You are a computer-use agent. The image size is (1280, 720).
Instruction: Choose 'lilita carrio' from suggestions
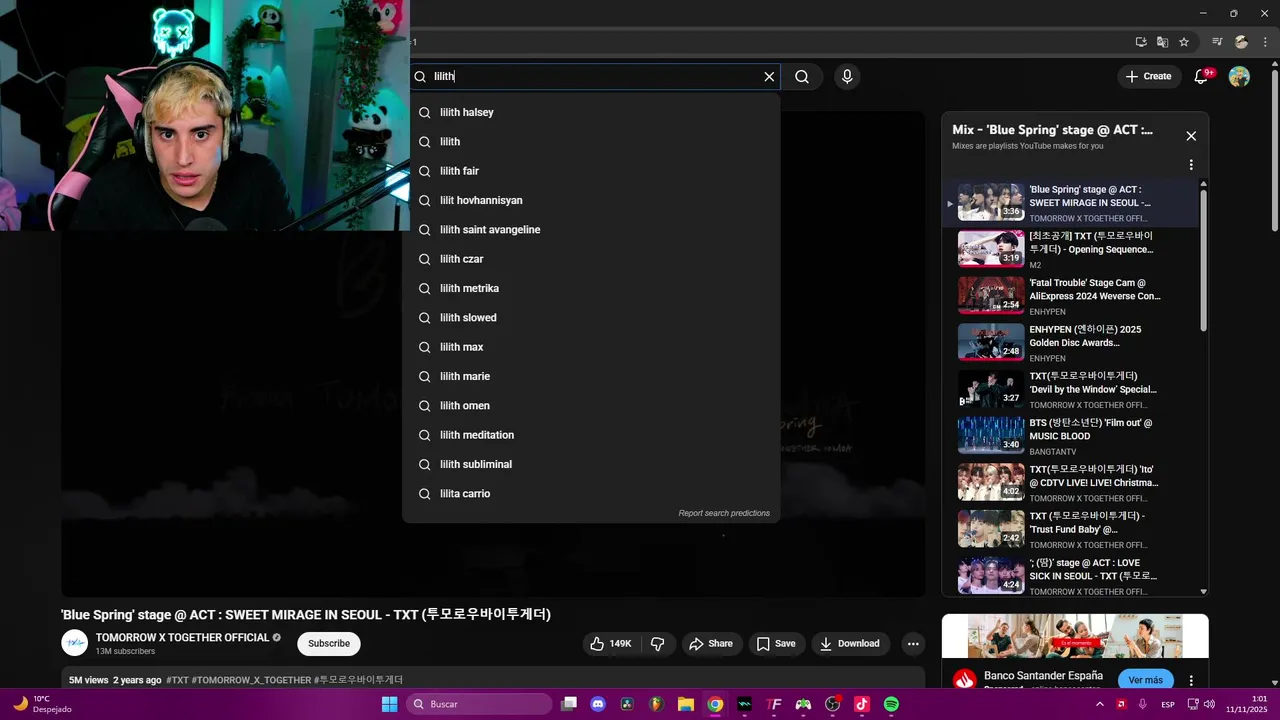[591, 494]
